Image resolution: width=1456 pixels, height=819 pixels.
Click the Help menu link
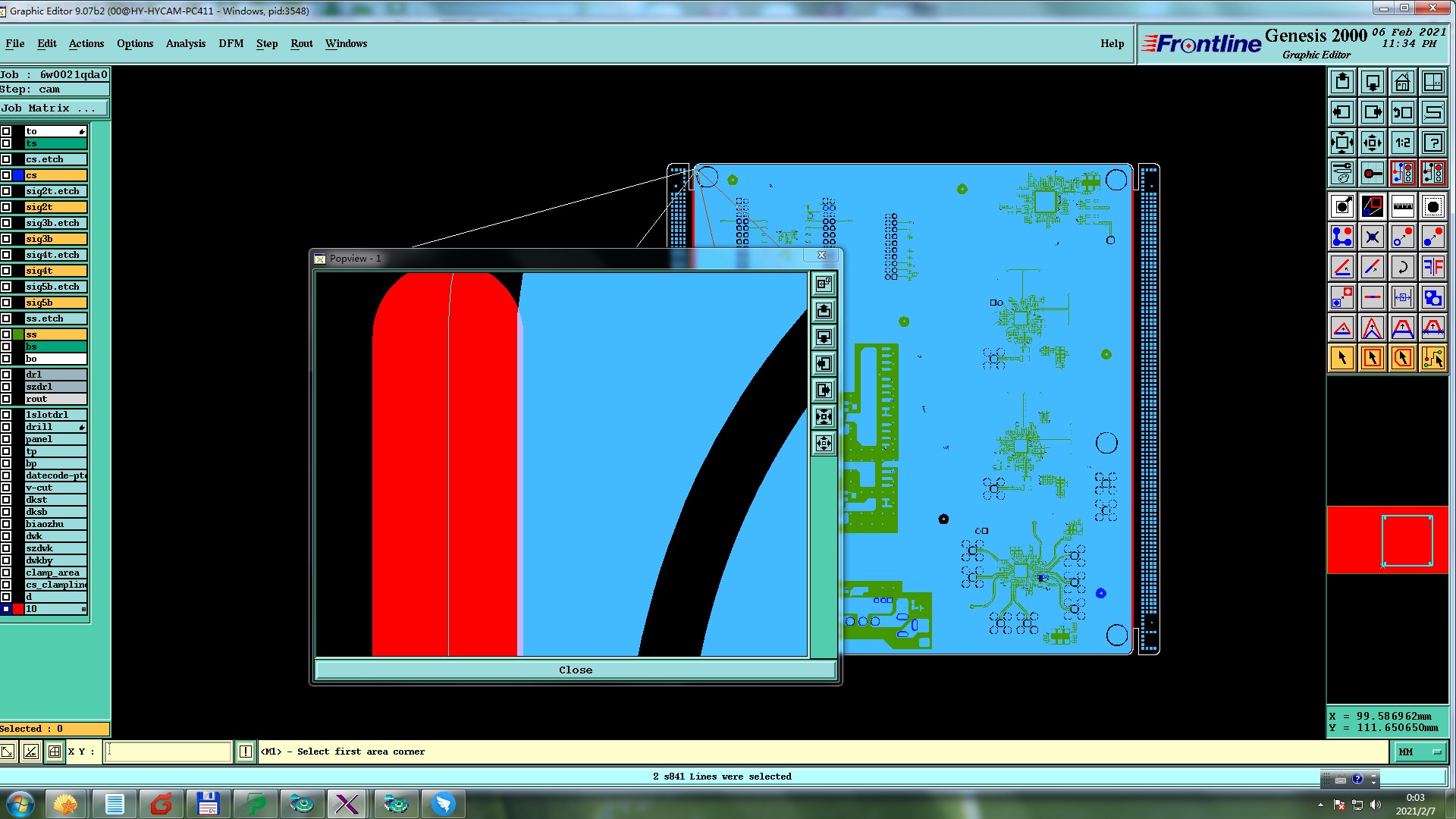click(x=1112, y=43)
